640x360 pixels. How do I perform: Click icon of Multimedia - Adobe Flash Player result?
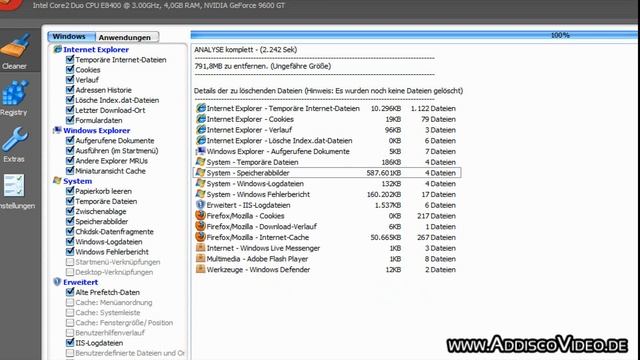pos(200,258)
